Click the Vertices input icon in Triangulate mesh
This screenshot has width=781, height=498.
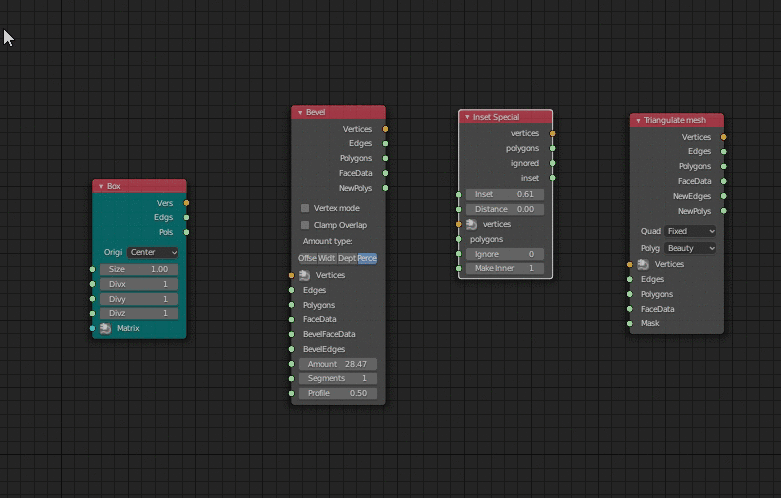point(643,264)
